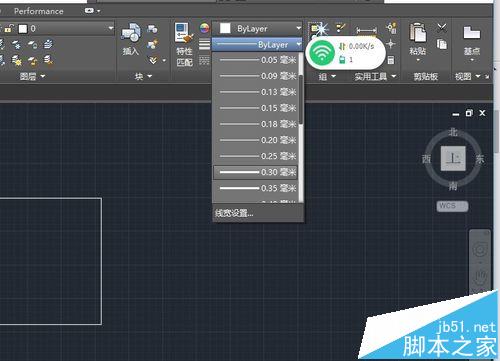The image size is (500, 361).
Task: Click the white color swatch of layer 0
Action: click(22, 29)
